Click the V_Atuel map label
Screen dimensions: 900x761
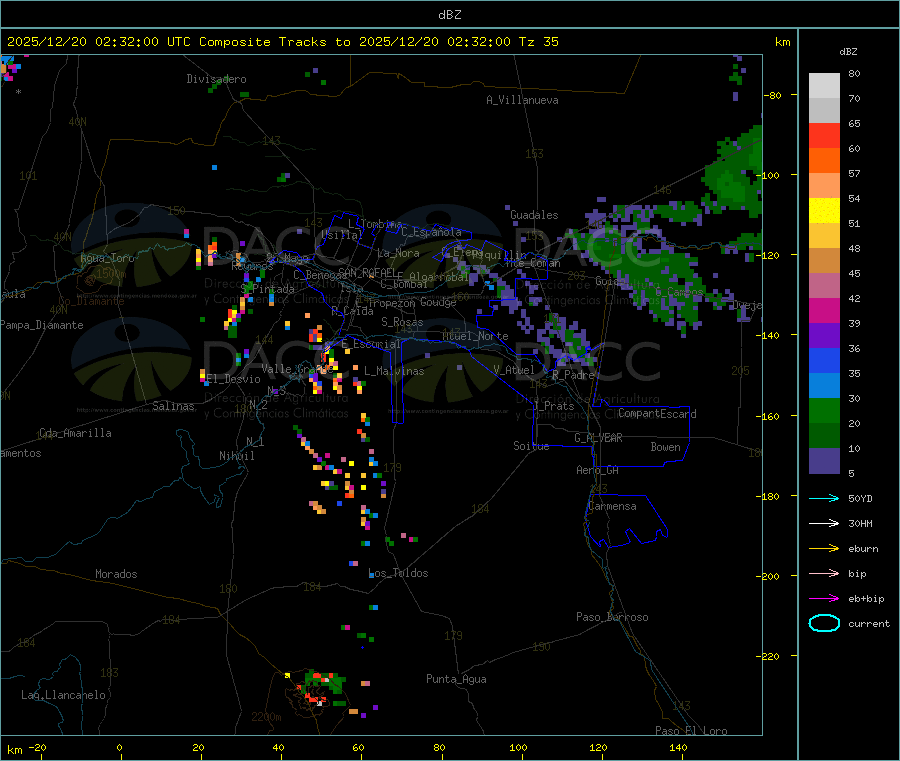[x=514, y=370]
